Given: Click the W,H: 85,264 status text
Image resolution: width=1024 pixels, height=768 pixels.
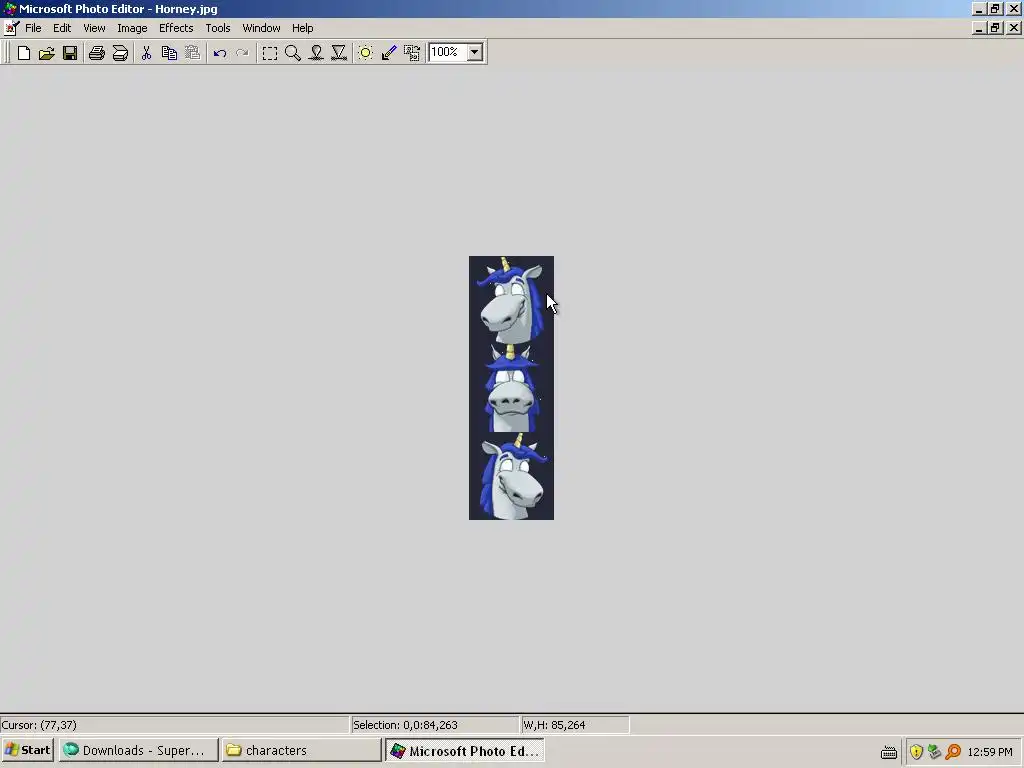Looking at the screenshot, I should click(554, 725).
